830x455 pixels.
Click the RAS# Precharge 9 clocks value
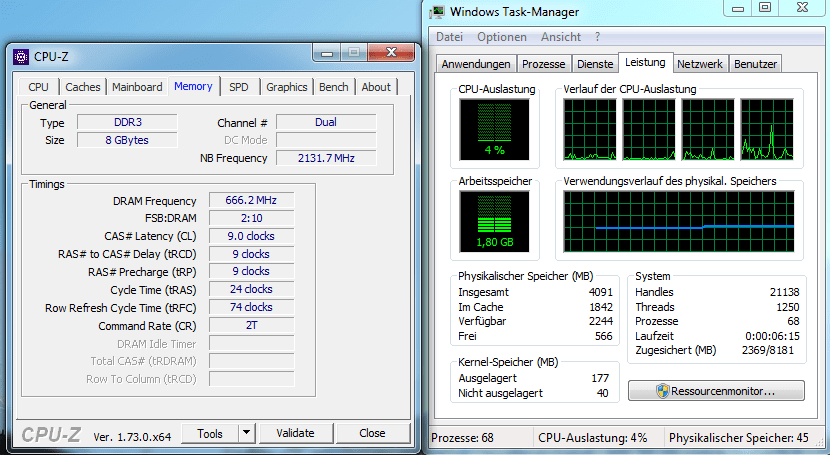pyautogui.click(x=251, y=271)
